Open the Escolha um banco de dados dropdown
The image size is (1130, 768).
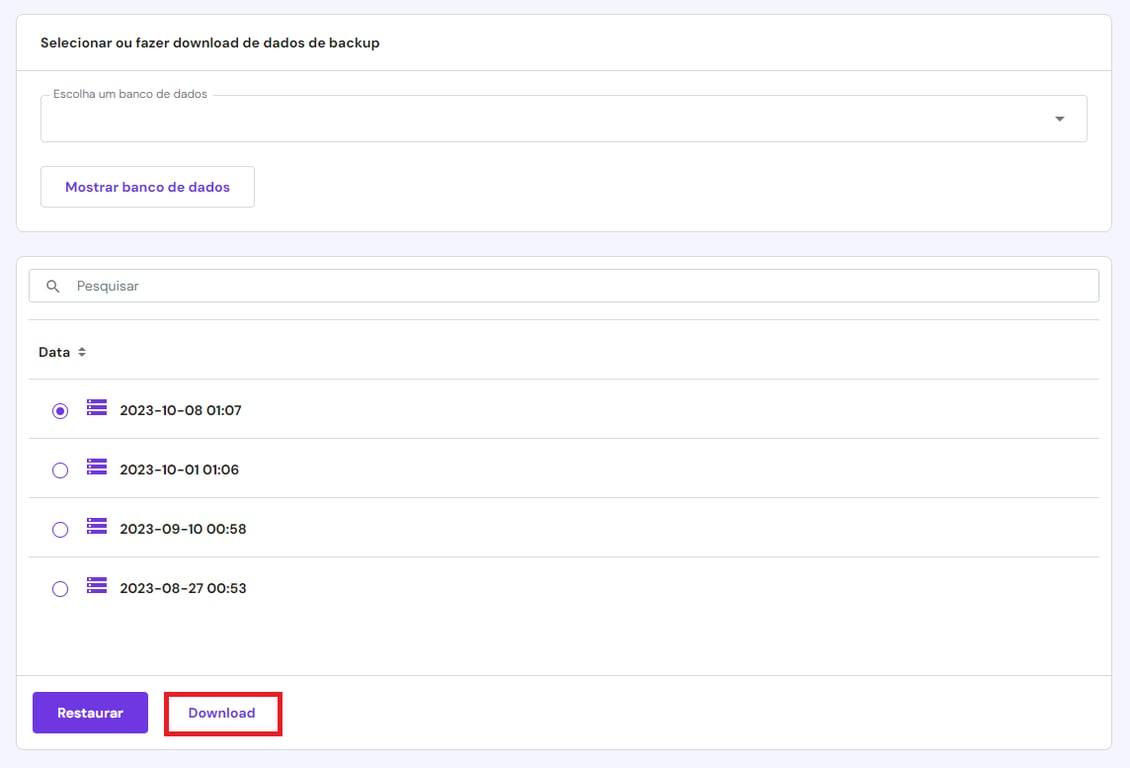(563, 118)
